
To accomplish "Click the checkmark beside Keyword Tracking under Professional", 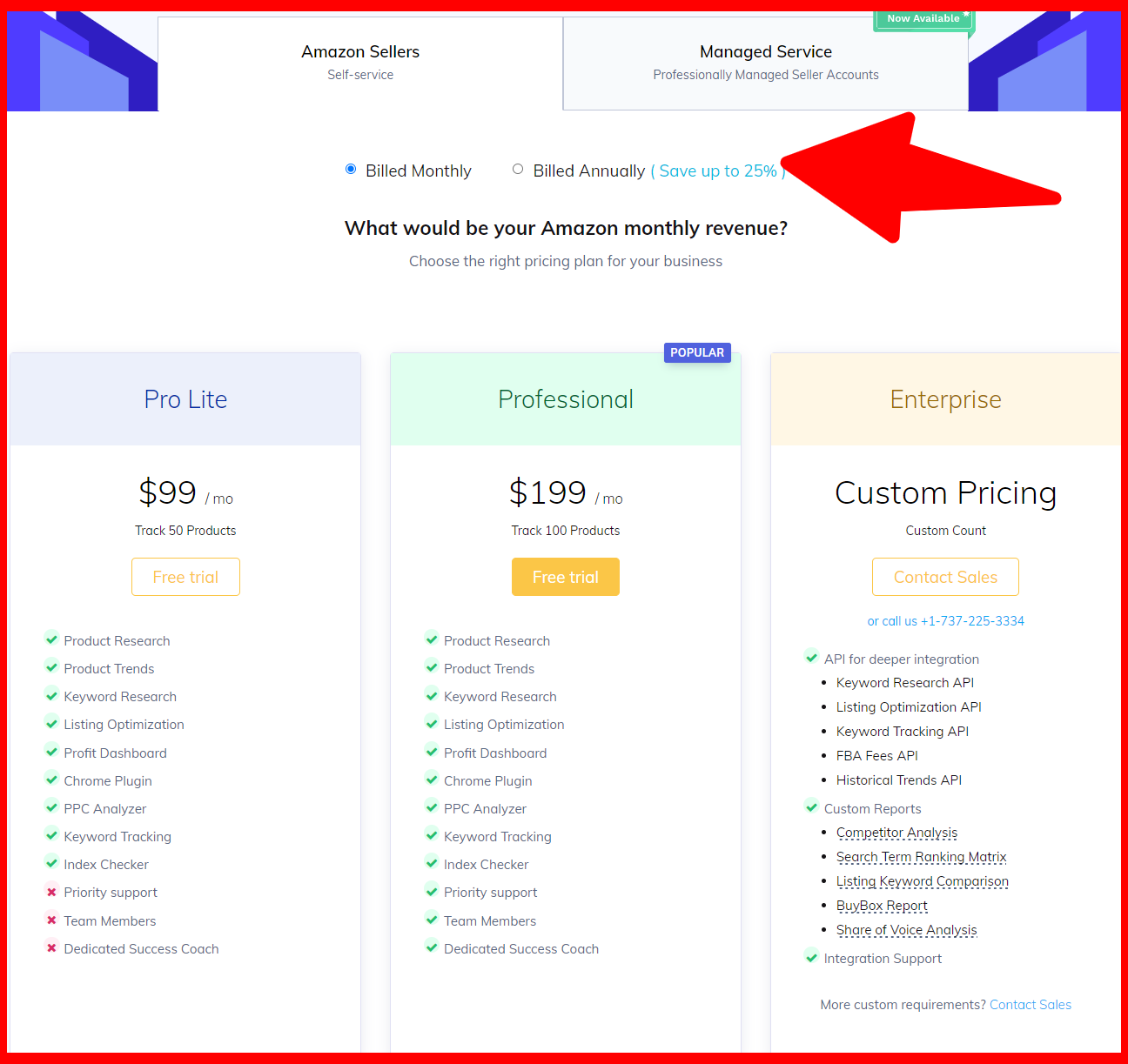I will [x=433, y=835].
